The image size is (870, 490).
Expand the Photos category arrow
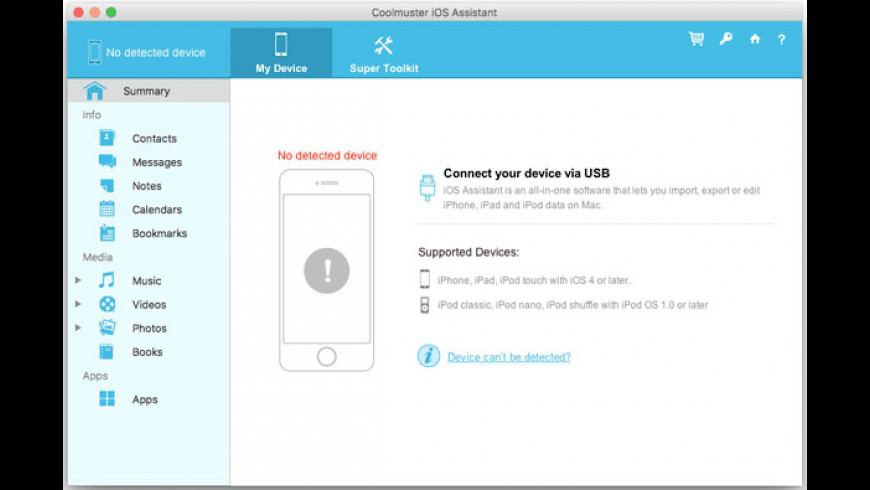coord(78,327)
